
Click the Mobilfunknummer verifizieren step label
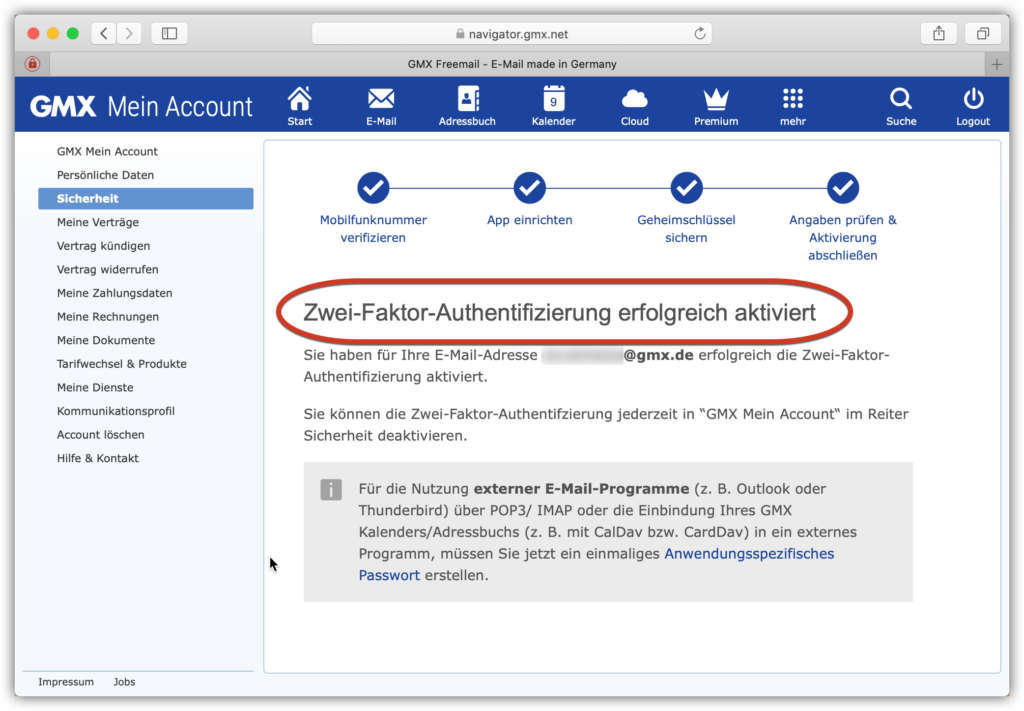(373, 229)
